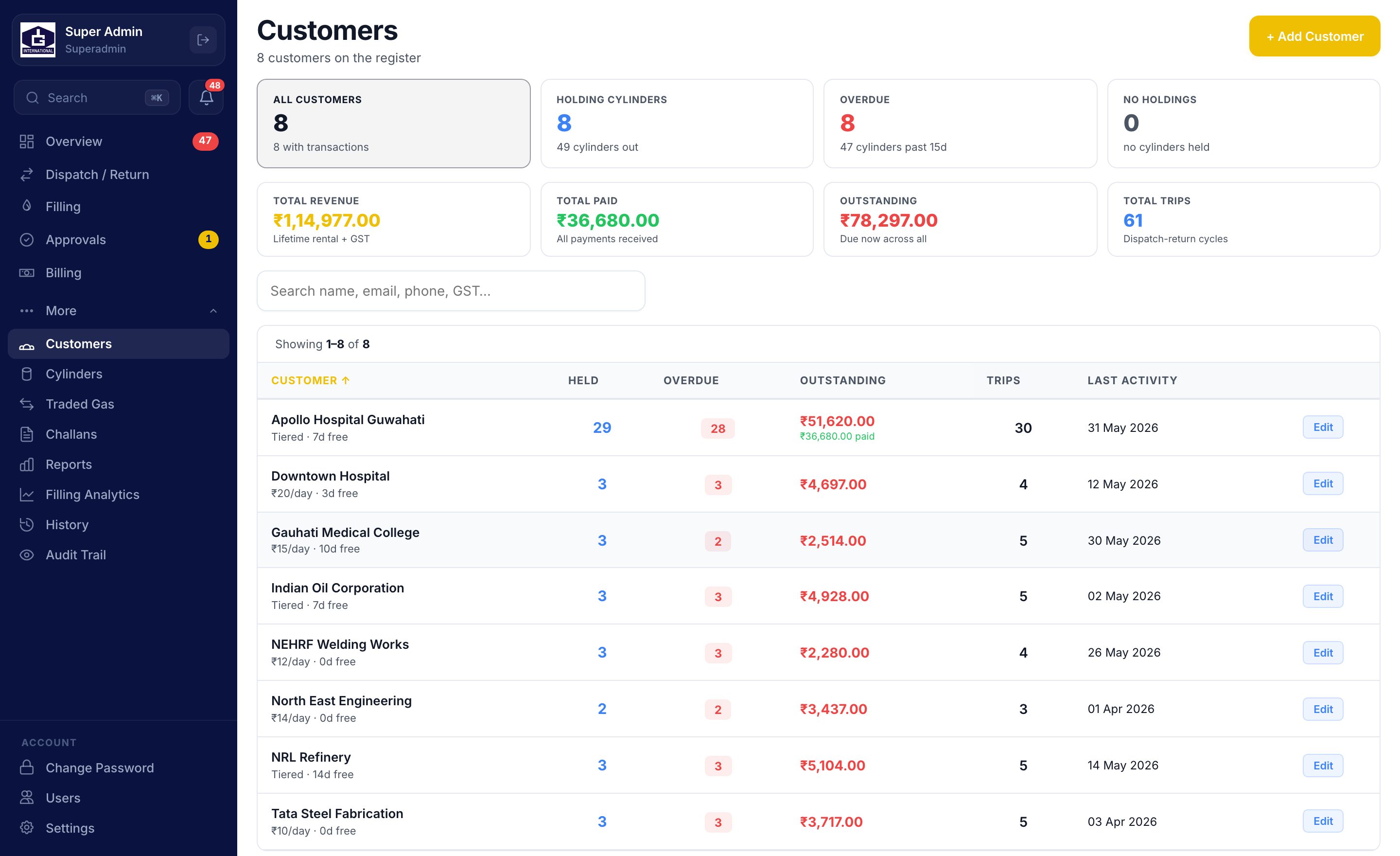The image size is (1400, 856).
Task: Click the Customers icon in sidebar
Action: pos(27,344)
